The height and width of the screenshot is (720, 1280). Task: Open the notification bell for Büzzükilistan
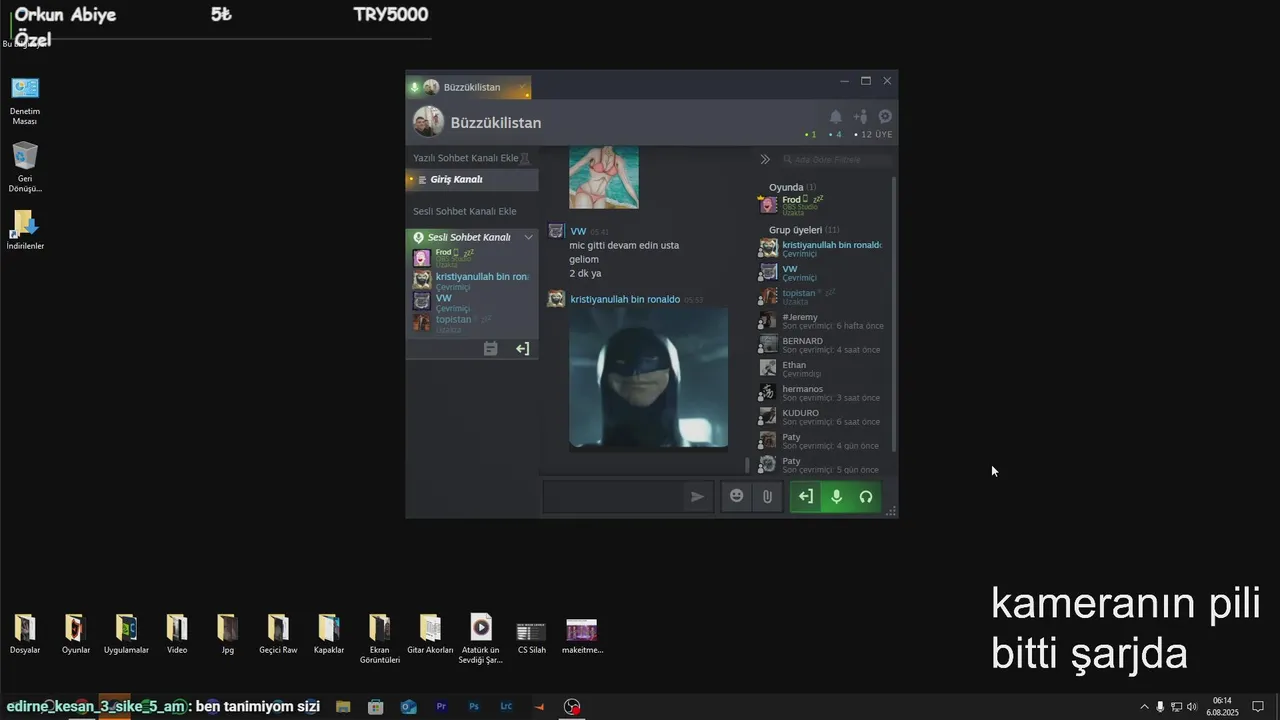point(836,117)
